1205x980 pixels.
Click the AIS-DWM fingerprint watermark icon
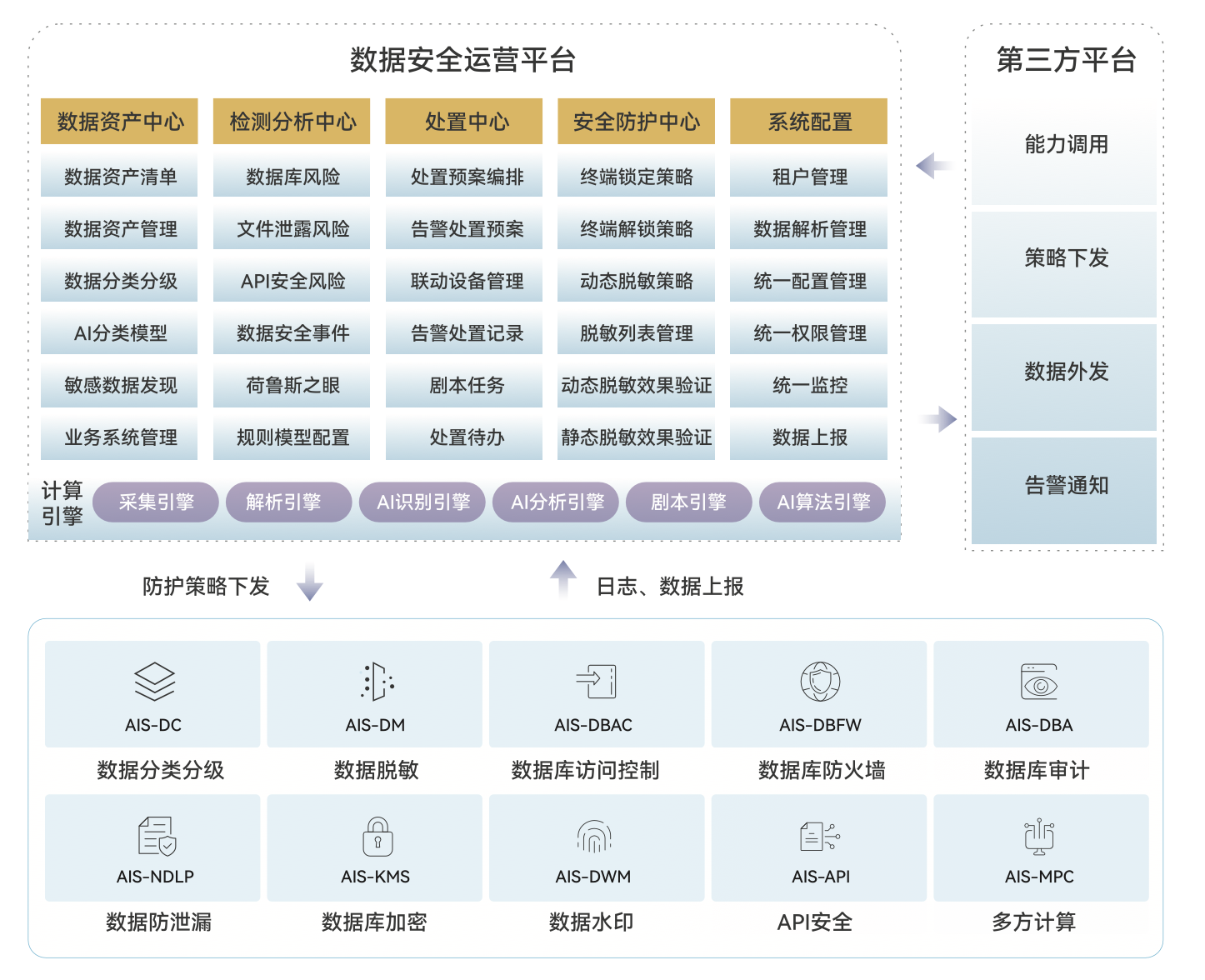tap(593, 836)
